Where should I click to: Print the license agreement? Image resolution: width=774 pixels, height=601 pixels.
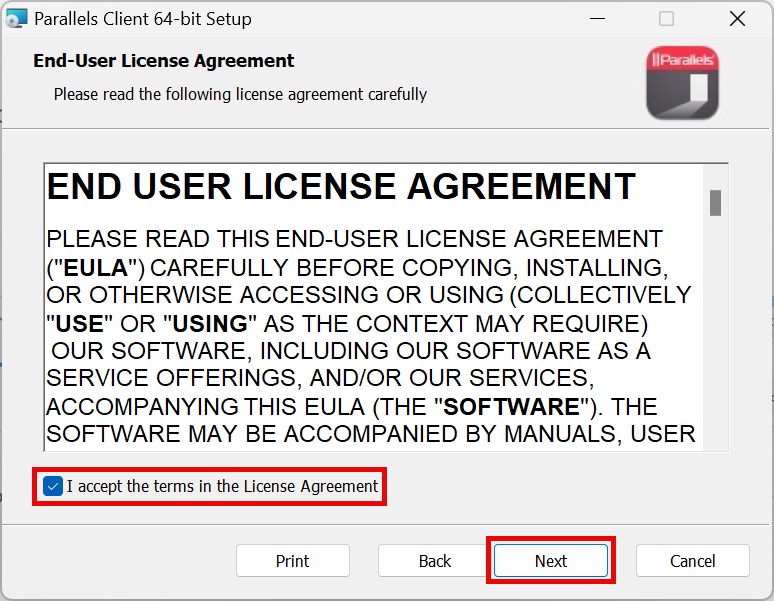tap(293, 561)
